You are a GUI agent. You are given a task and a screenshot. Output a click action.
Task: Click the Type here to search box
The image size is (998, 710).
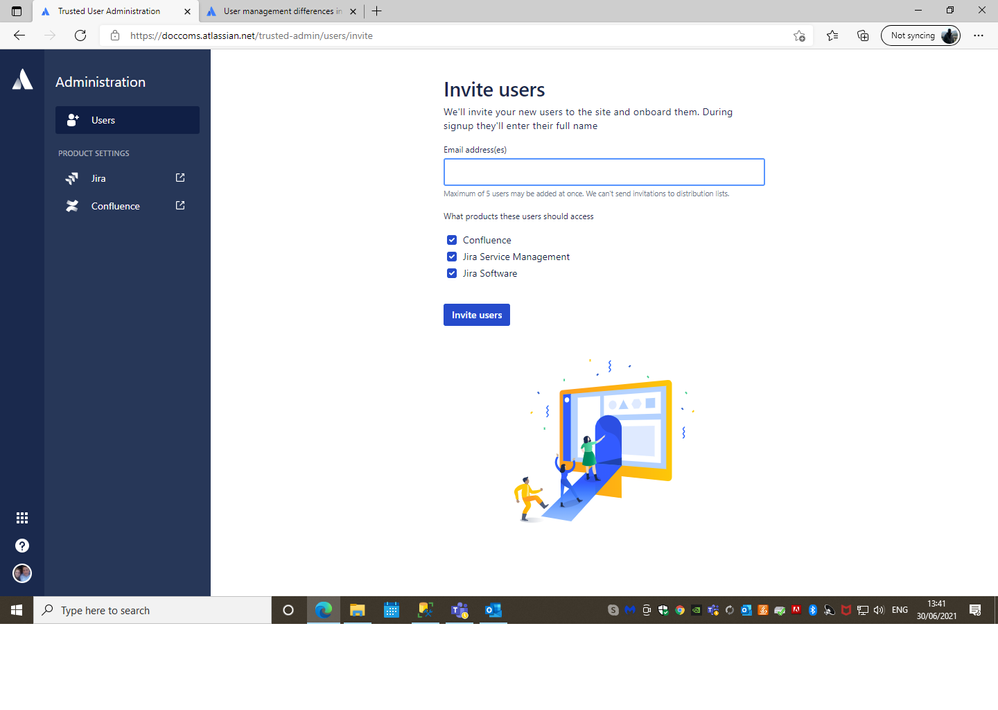[152, 610]
